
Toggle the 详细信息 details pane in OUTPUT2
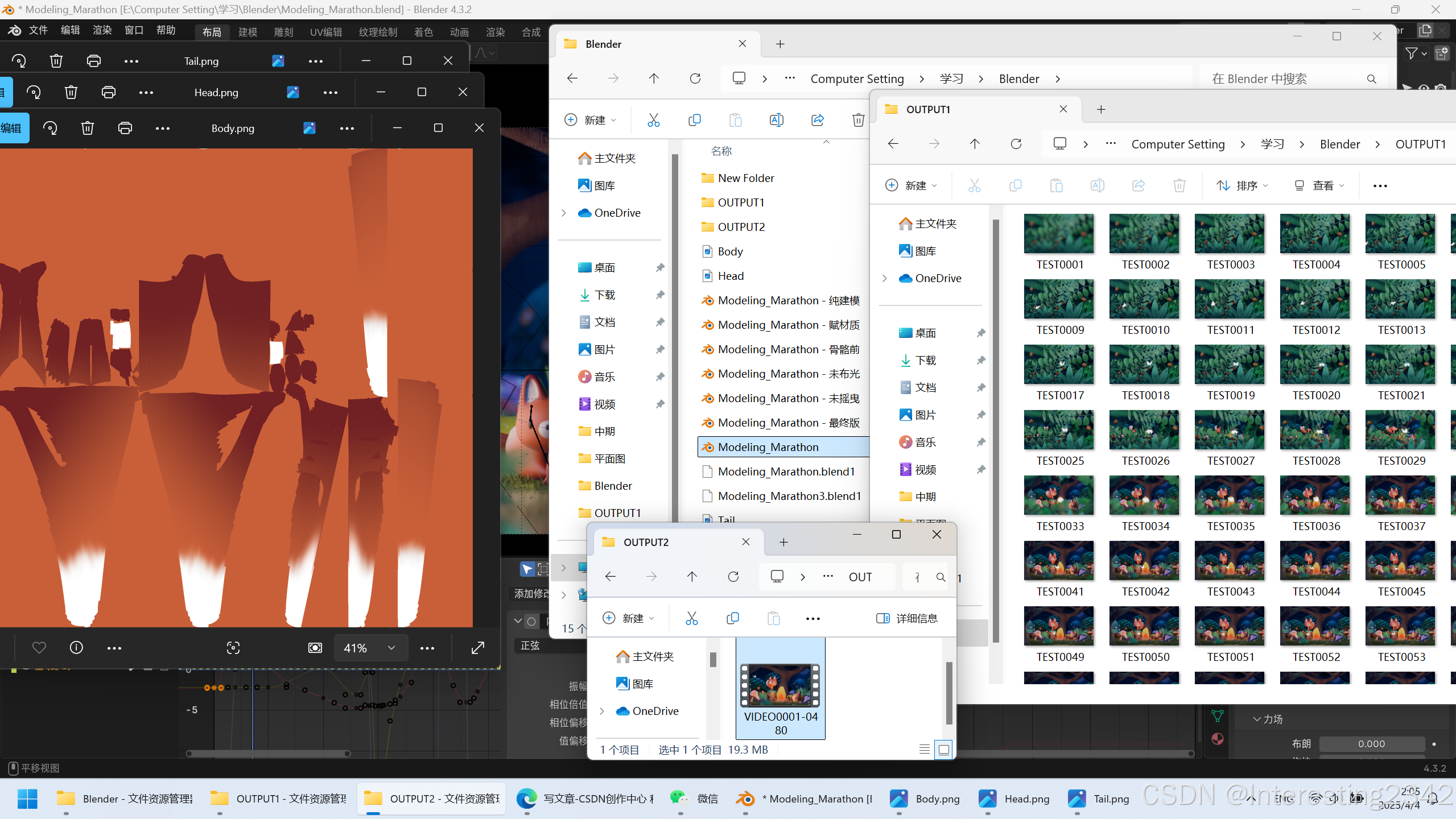pos(907,618)
